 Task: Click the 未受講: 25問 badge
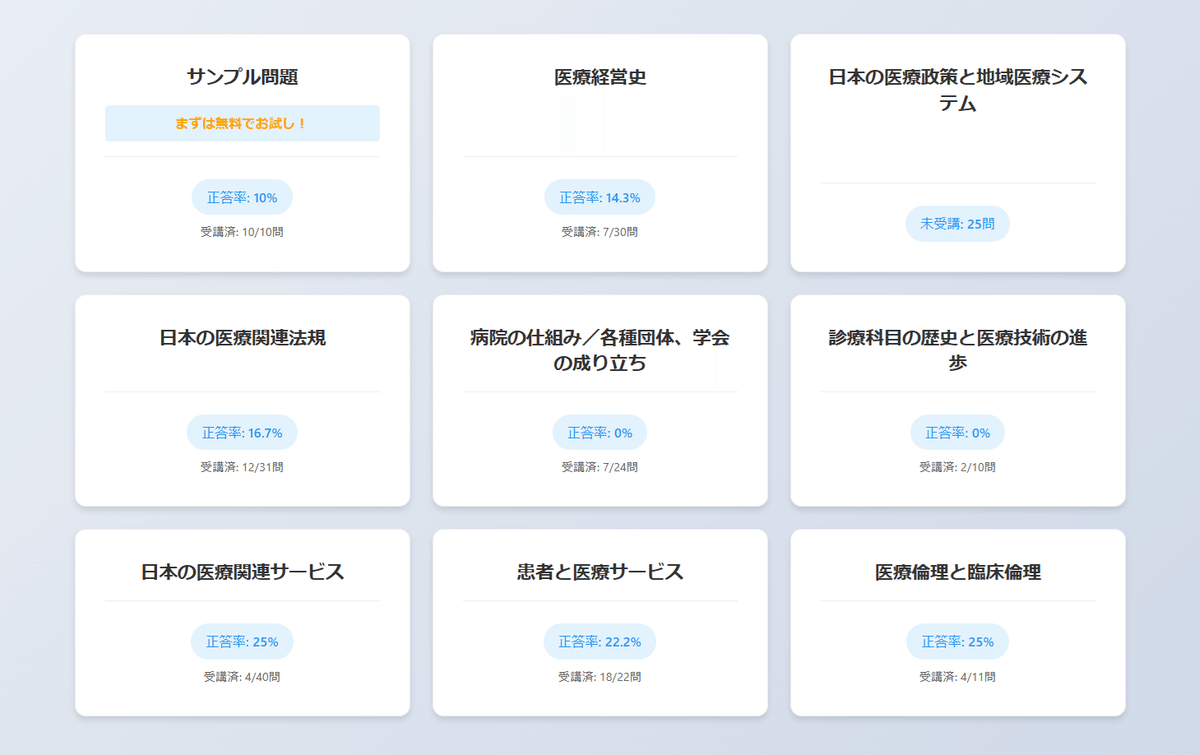958,224
